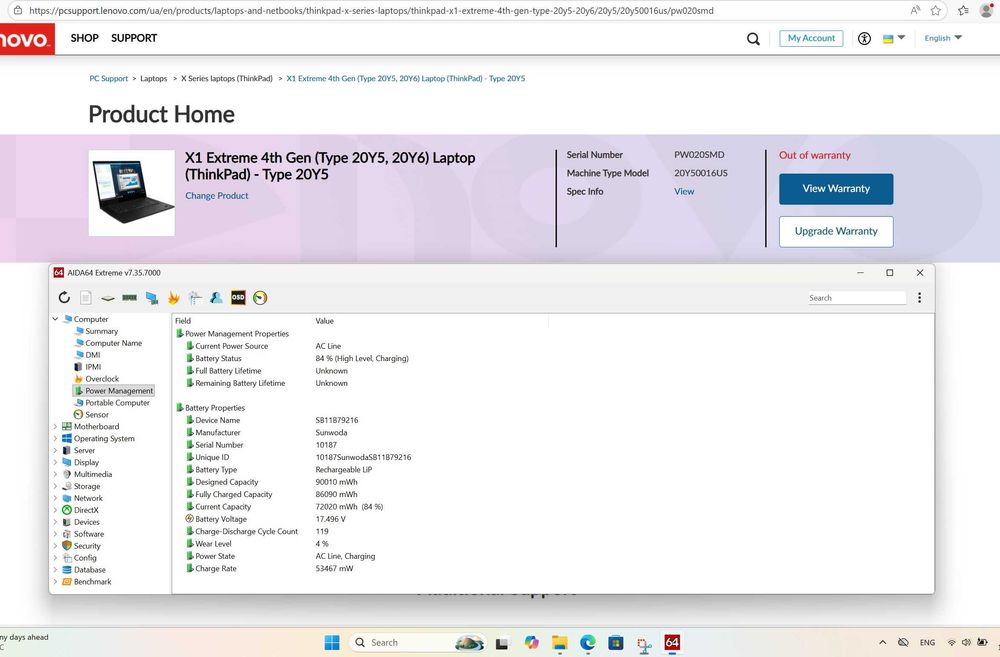Select DMI in the AIDA64 tree
The height and width of the screenshot is (657, 1000).
point(92,355)
